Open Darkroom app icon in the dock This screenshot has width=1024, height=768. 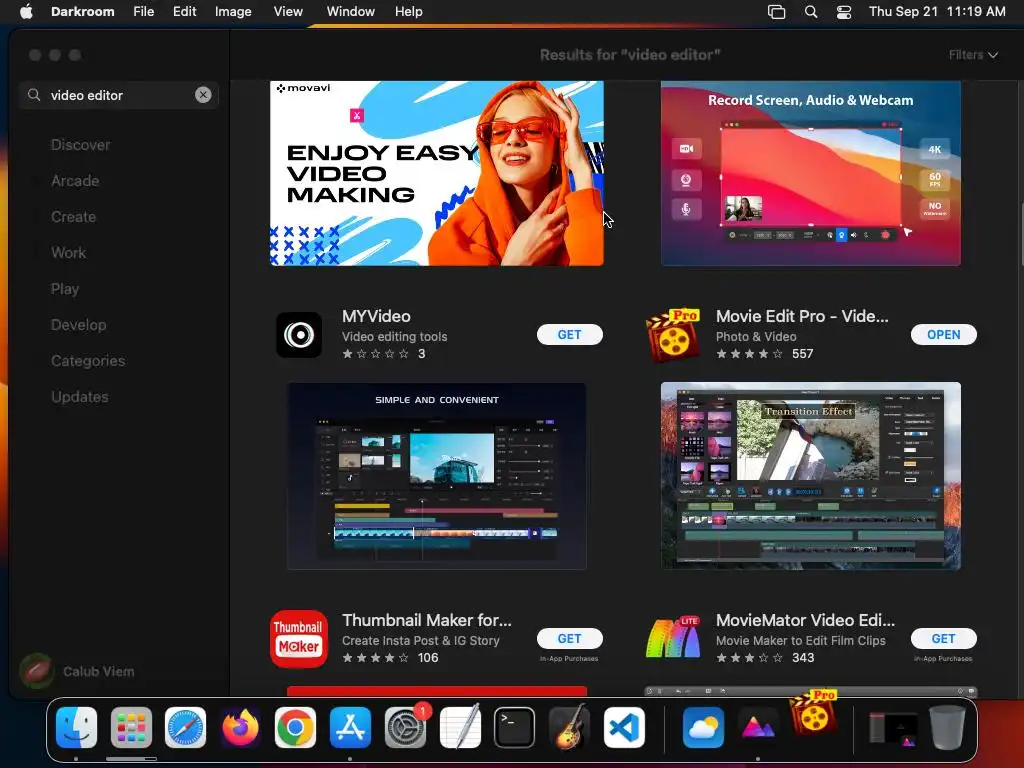(x=758, y=728)
